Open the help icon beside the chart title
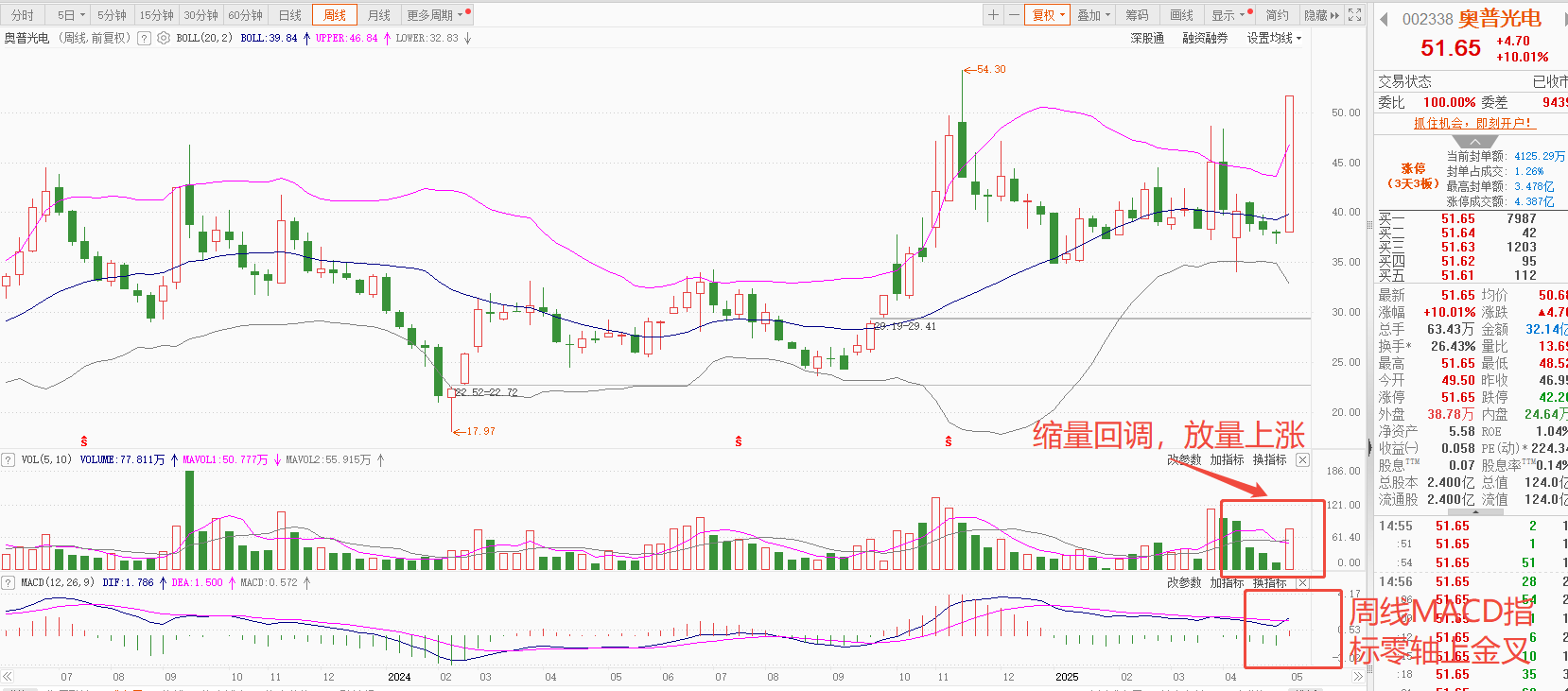Image resolution: width=1568 pixels, height=691 pixels. (144, 38)
